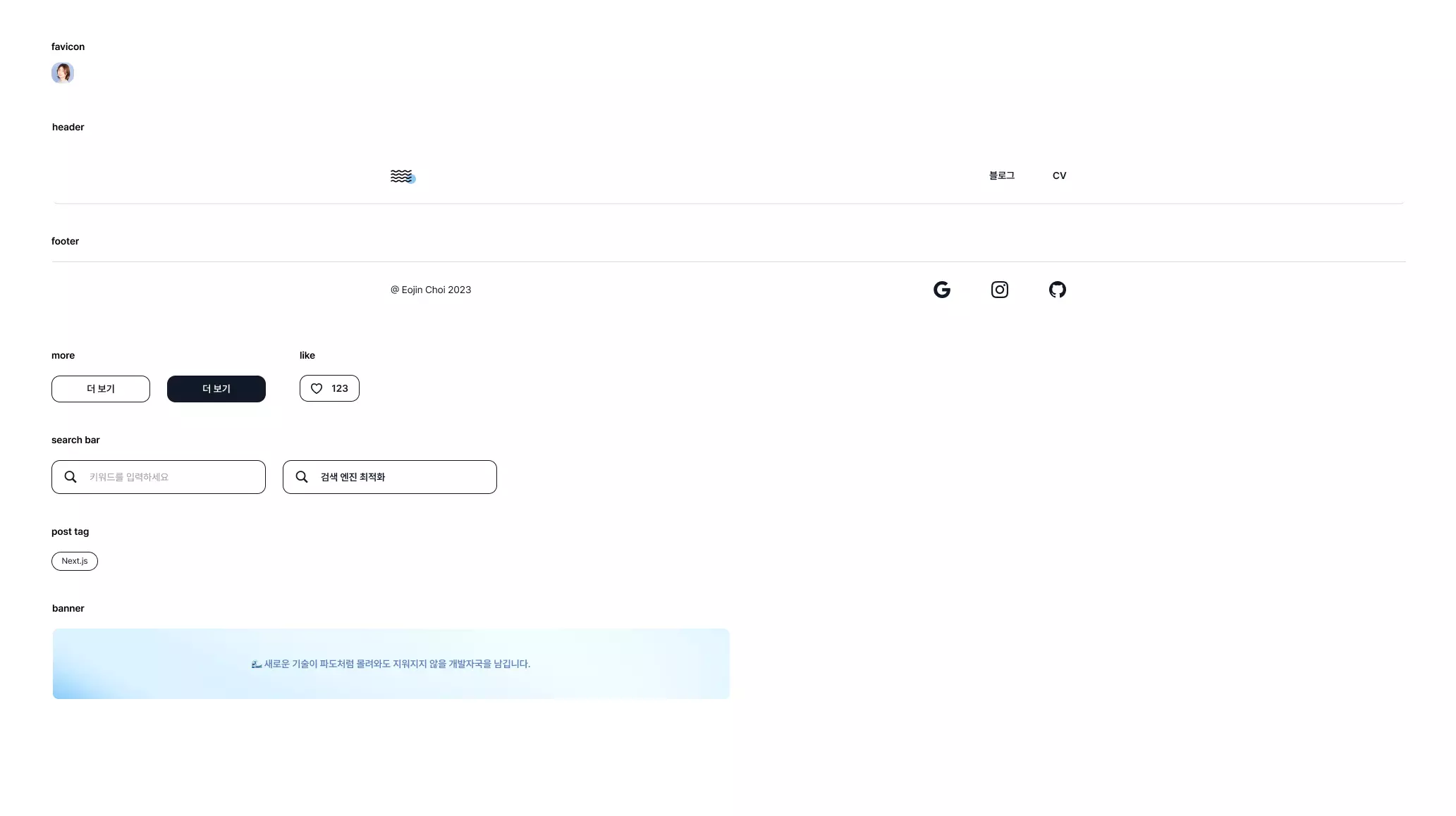This screenshot has width=1456, height=816.
Task: Toggle the like button showing 123
Action: click(x=329, y=388)
